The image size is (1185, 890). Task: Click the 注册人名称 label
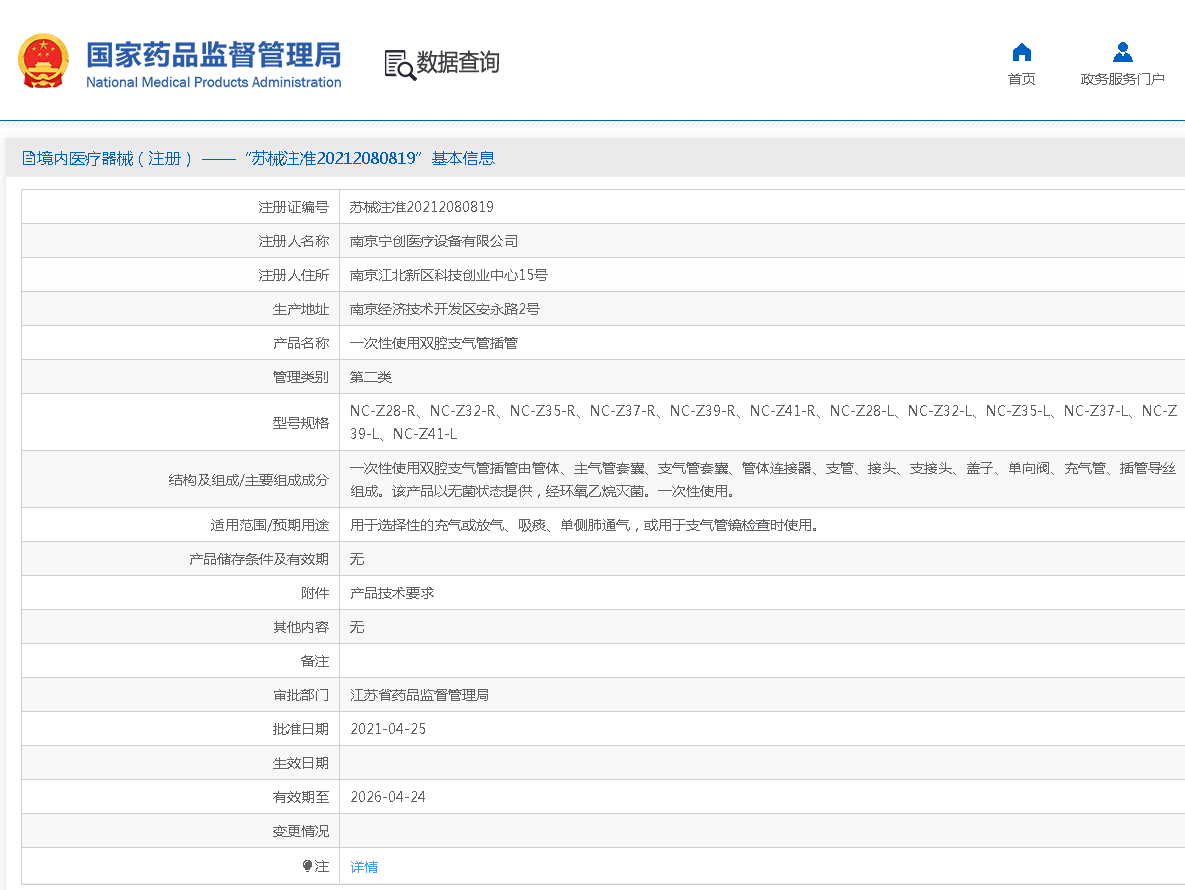tap(294, 241)
